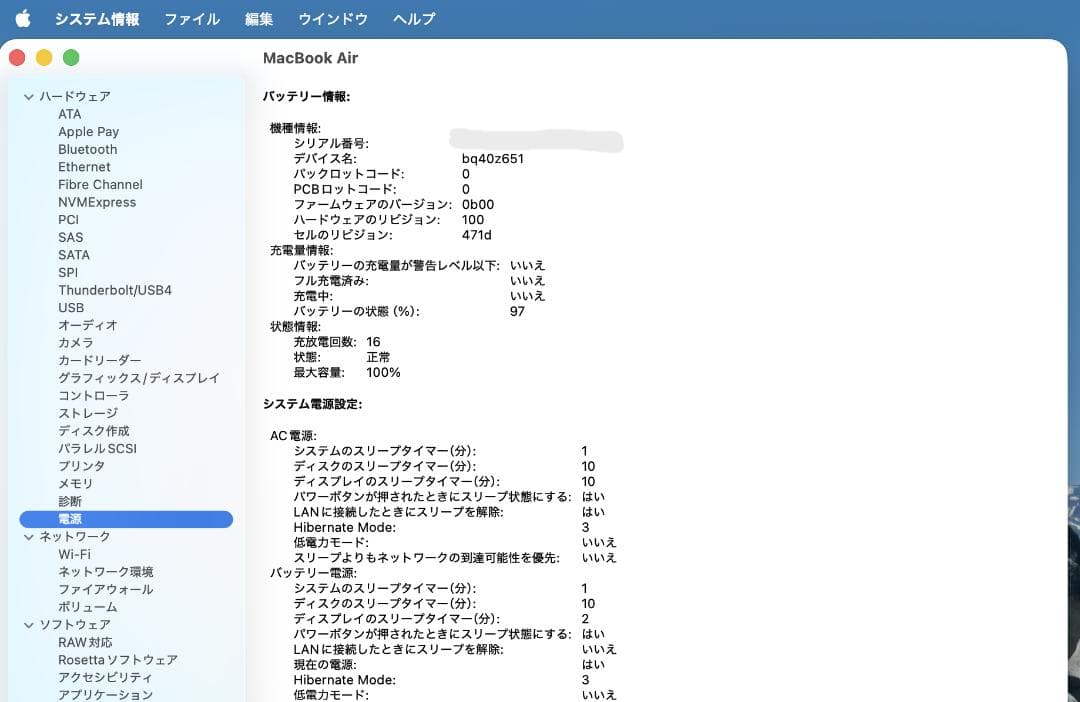Image resolution: width=1080 pixels, height=702 pixels.
Task: Open the Apple menu
Action: 22,17
